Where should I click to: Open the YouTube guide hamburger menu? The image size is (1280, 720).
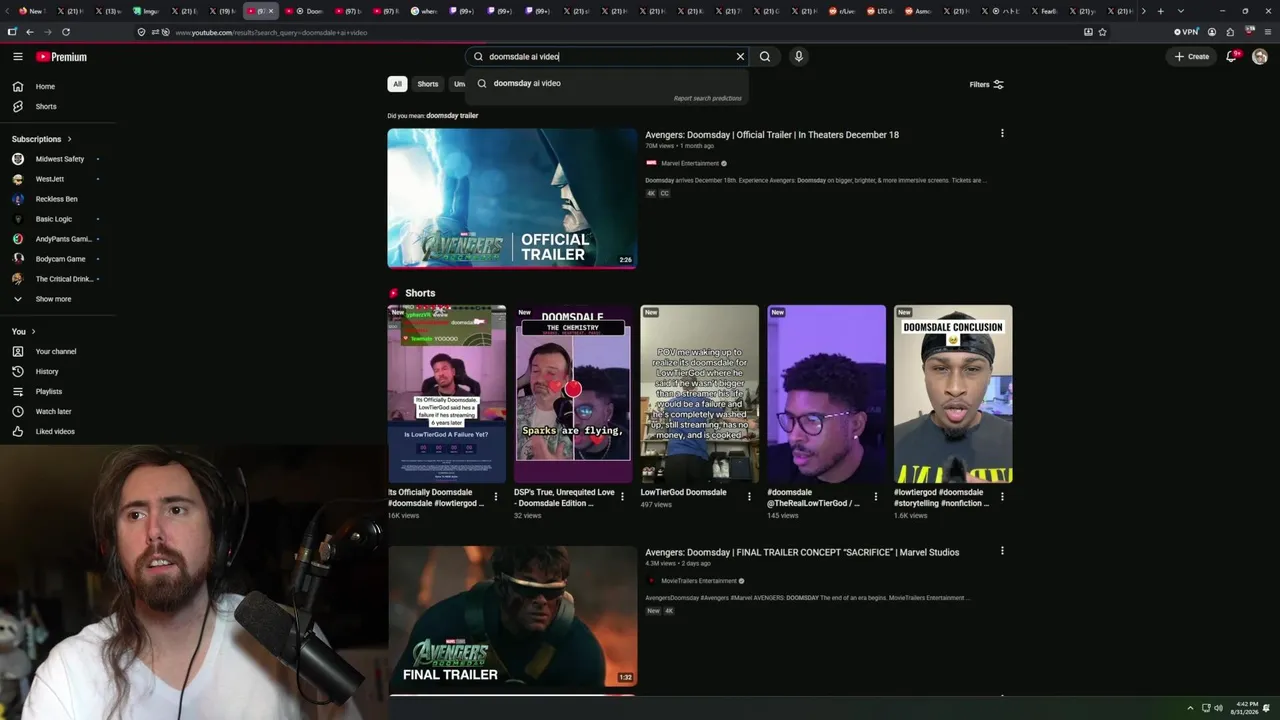click(18, 57)
